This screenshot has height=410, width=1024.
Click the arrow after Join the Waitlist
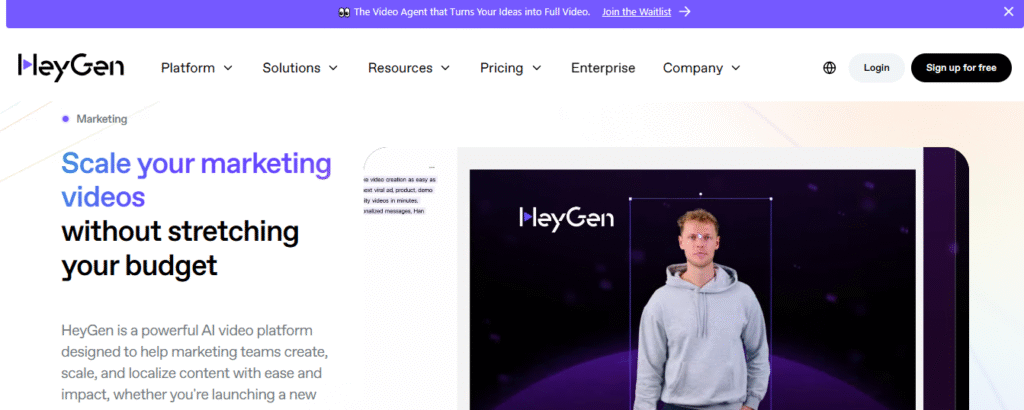click(684, 12)
